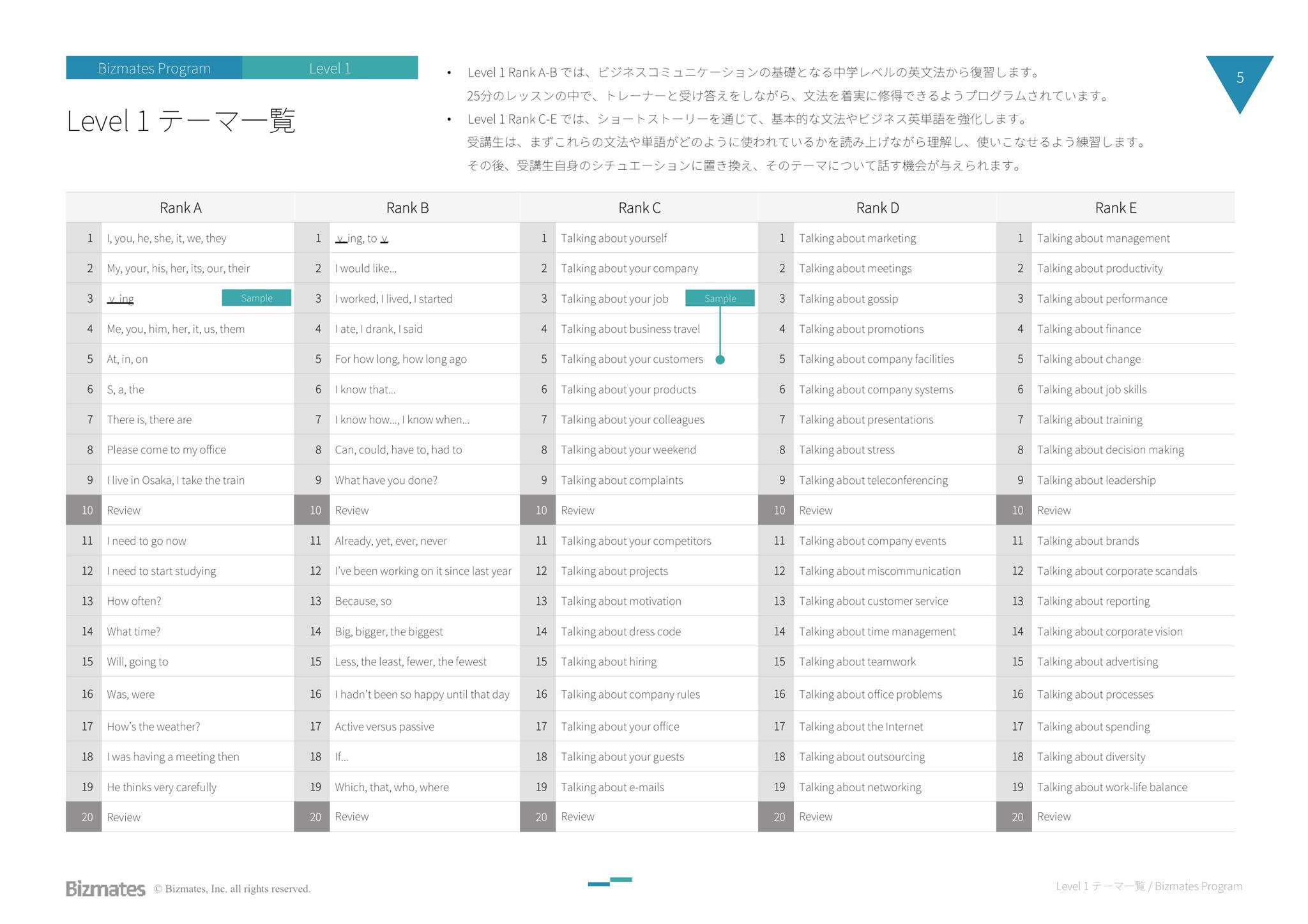Select the Level 1 header tab
Image resolution: width=1308 pixels, height=924 pixels.
(x=330, y=68)
